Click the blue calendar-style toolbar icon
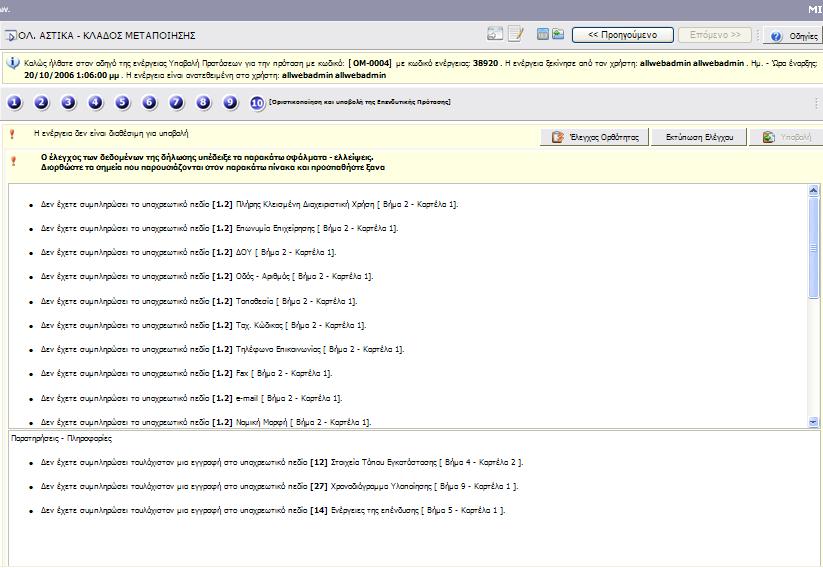 [543, 34]
